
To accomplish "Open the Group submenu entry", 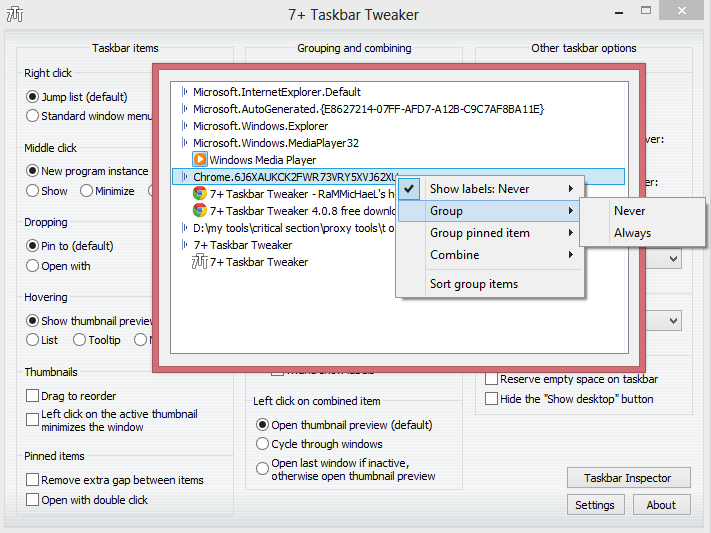I will (490, 211).
